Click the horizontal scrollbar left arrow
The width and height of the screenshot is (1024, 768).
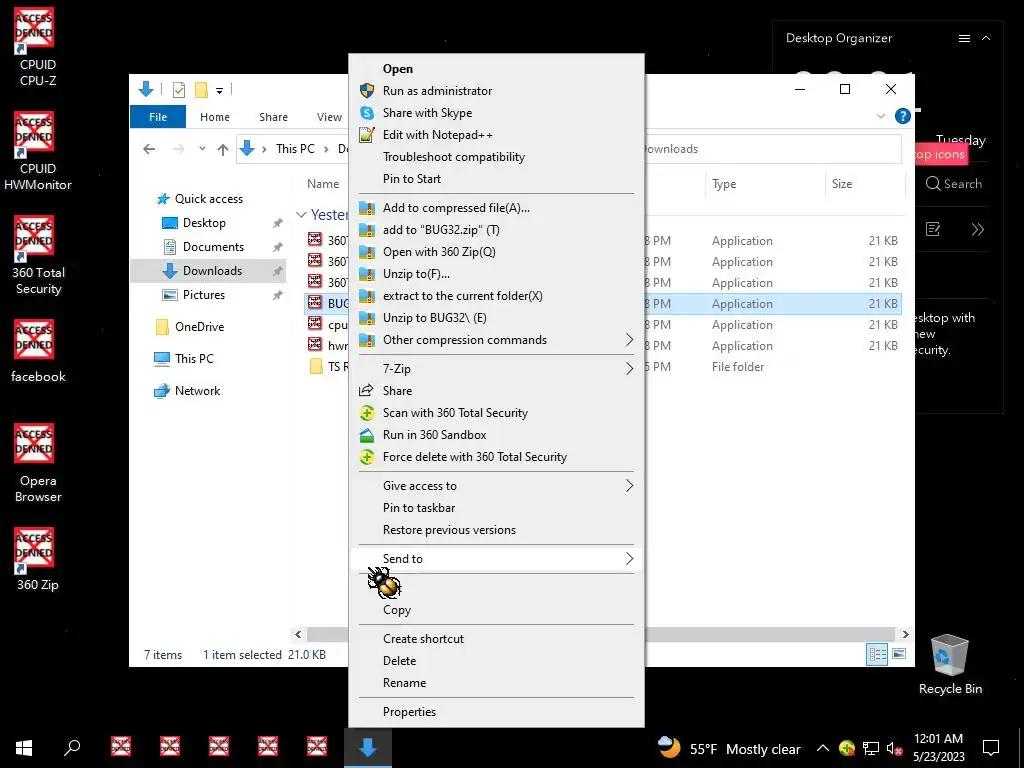click(298, 634)
